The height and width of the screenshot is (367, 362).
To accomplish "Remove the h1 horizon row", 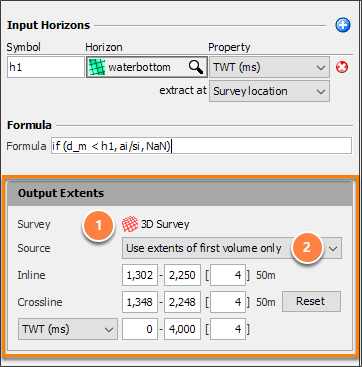I will (x=342, y=67).
